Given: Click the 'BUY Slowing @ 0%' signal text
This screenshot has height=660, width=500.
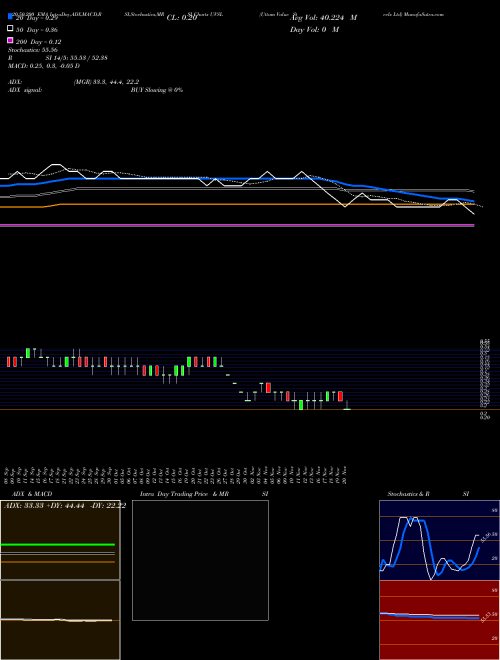Looking at the screenshot, I should [x=157, y=90].
